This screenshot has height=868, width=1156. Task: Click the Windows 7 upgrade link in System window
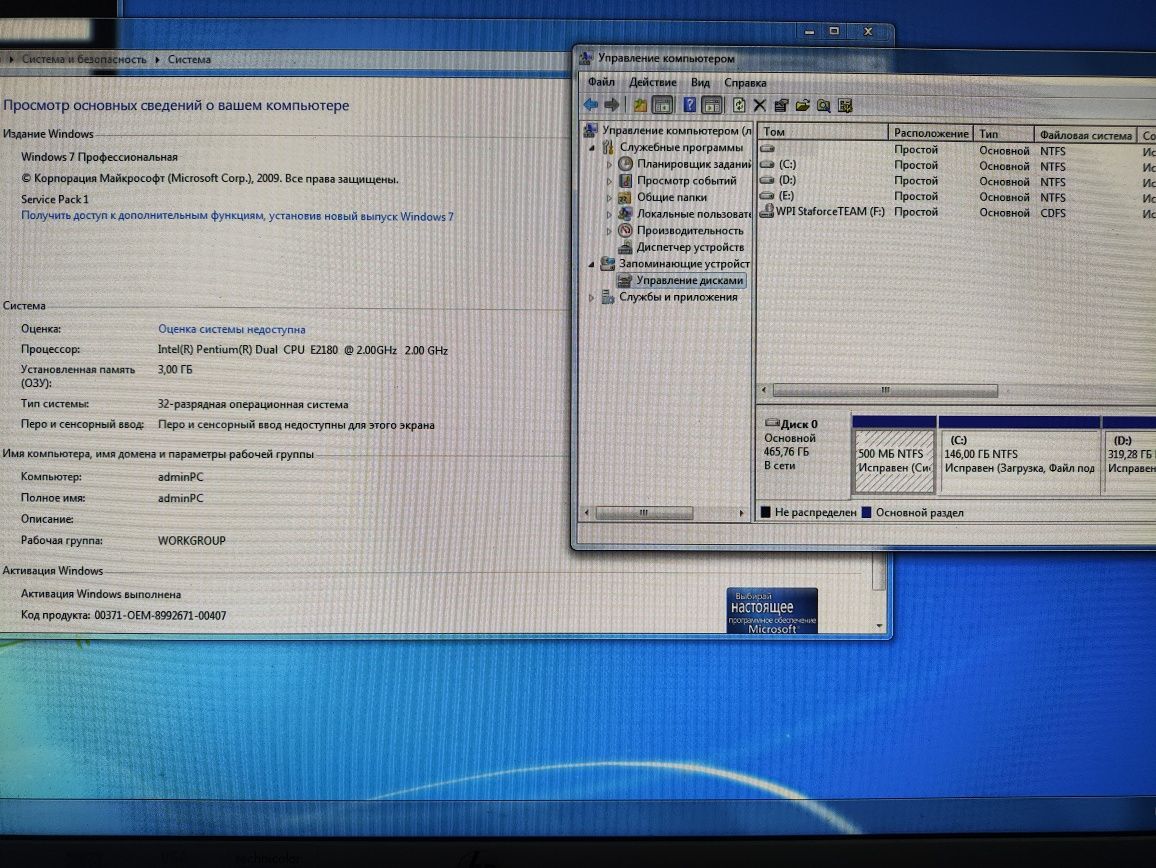point(237,216)
